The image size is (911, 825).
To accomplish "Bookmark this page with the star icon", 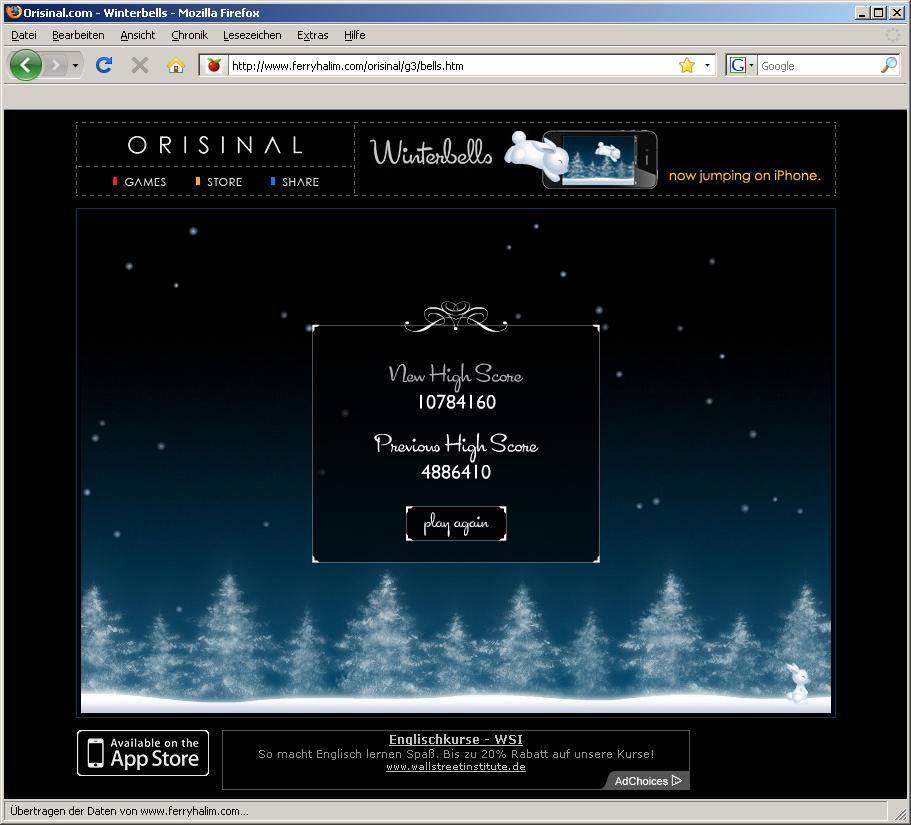I will pos(687,66).
